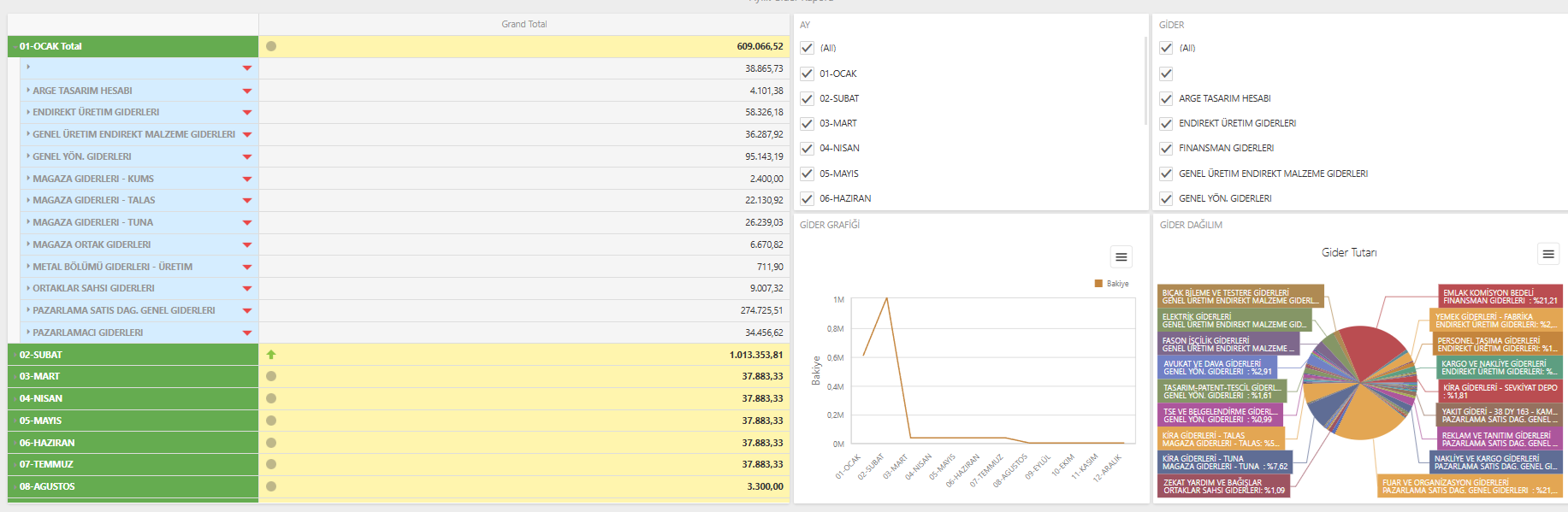Uncheck the FINANSMAN GIDERLERI filter checkbox
The height and width of the screenshot is (512, 1568).
click(1166, 148)
